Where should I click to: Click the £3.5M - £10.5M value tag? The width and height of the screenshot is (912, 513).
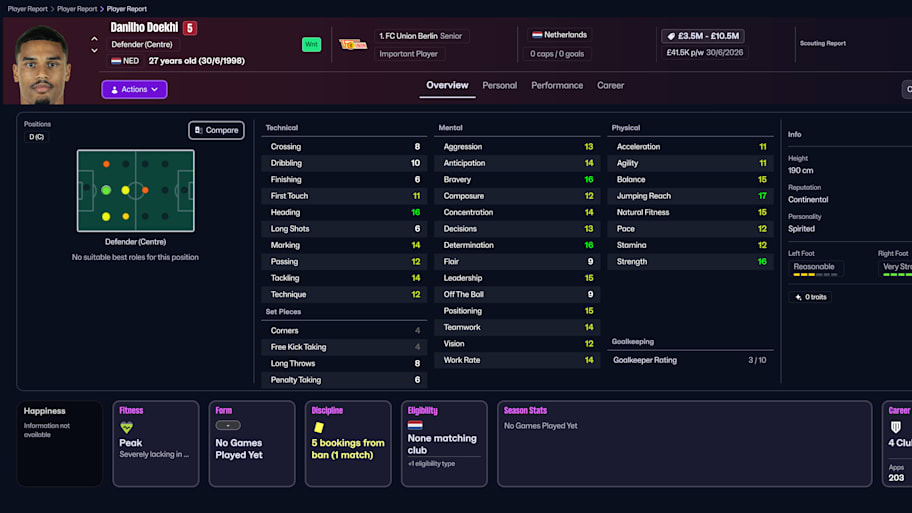coord(703,36)
